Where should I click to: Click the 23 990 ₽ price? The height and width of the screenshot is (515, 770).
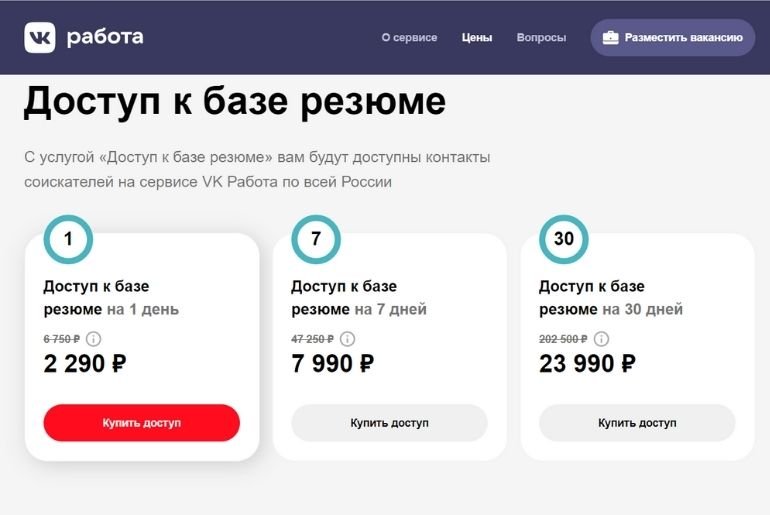586,364
